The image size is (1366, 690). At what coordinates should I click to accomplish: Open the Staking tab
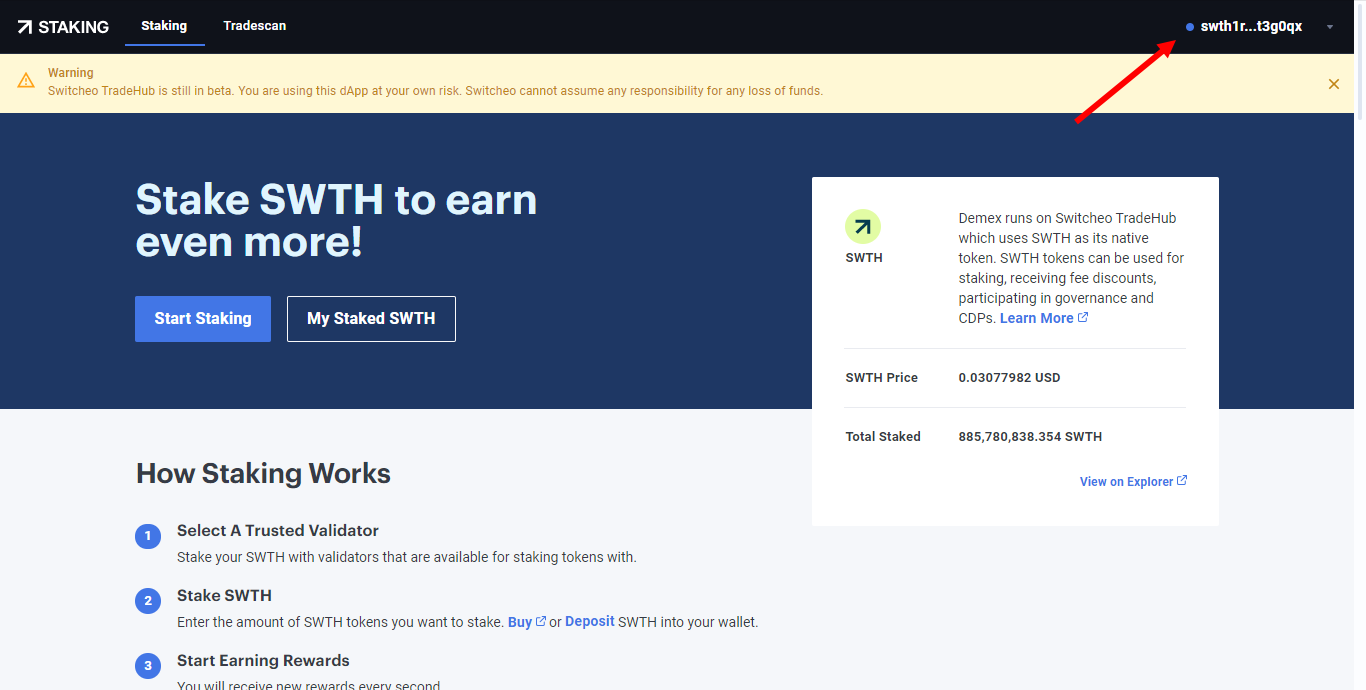click(164, 26)
